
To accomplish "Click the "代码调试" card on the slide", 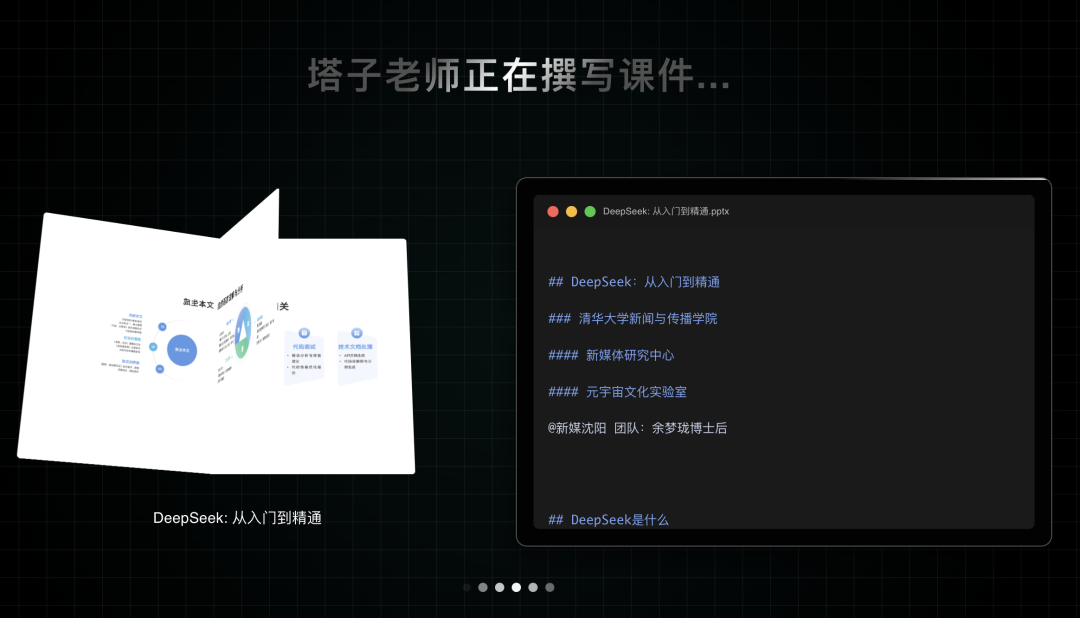I will coord(304,356).
